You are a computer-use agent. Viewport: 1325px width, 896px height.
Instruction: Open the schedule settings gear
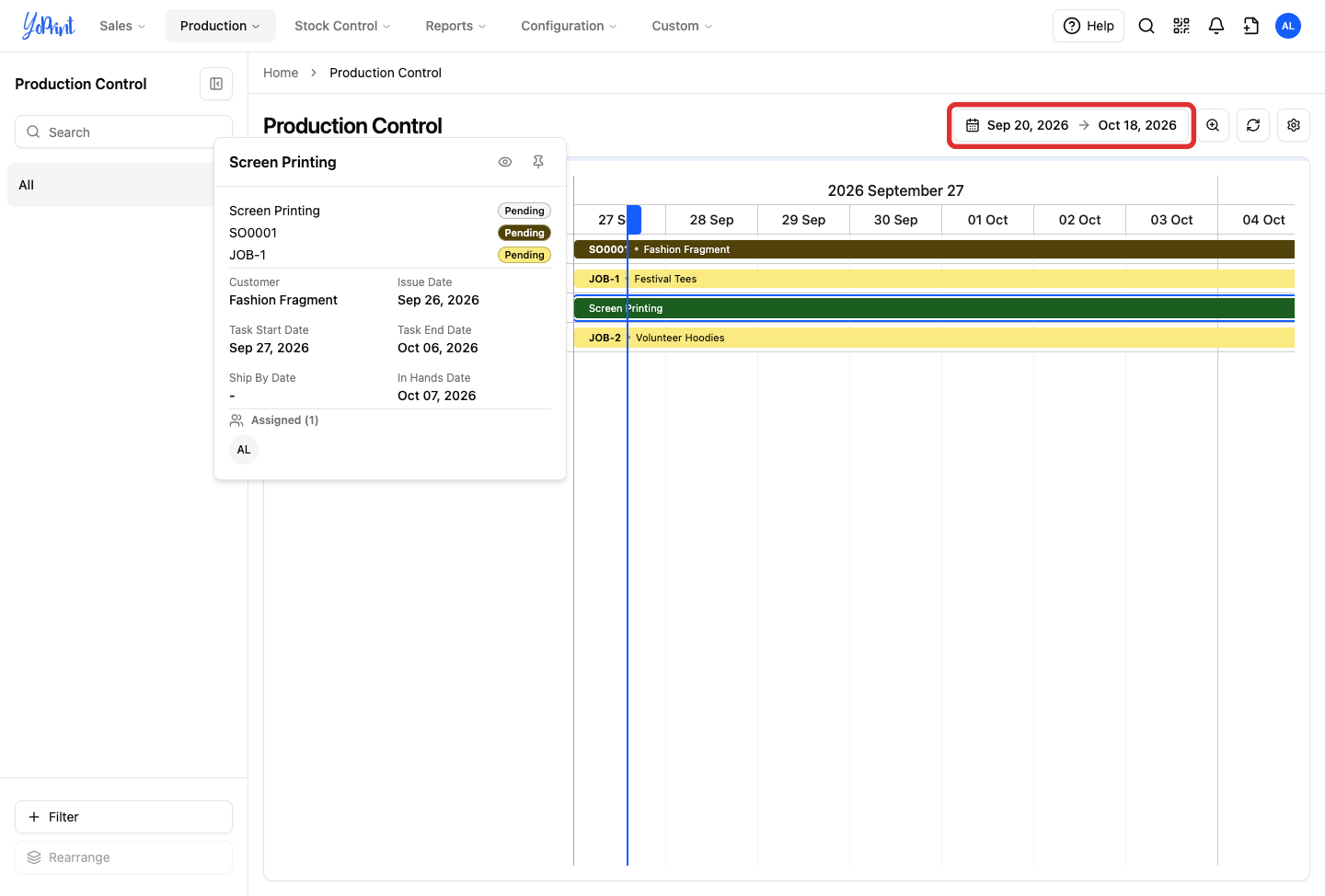[1294, 125]
